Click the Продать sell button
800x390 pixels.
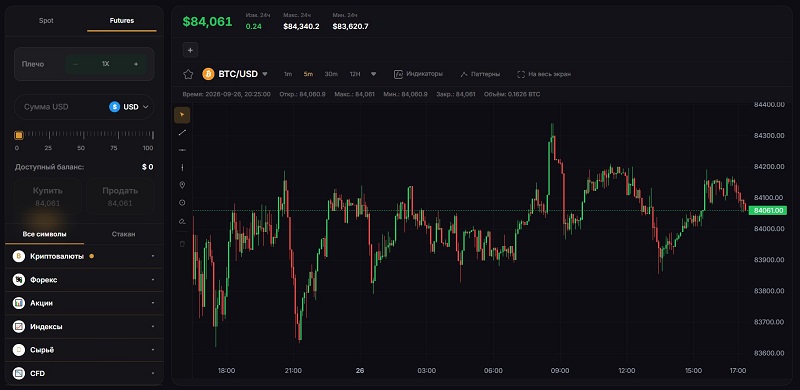[120, 196]
